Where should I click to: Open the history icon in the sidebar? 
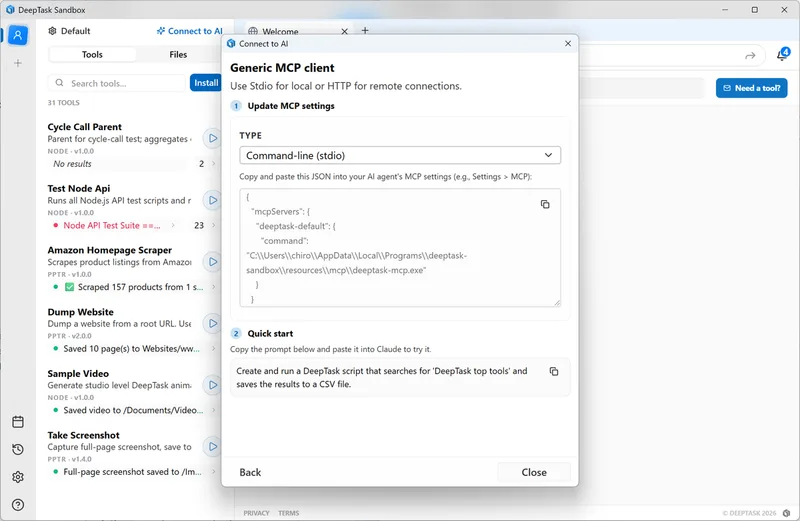click(18, 450)
